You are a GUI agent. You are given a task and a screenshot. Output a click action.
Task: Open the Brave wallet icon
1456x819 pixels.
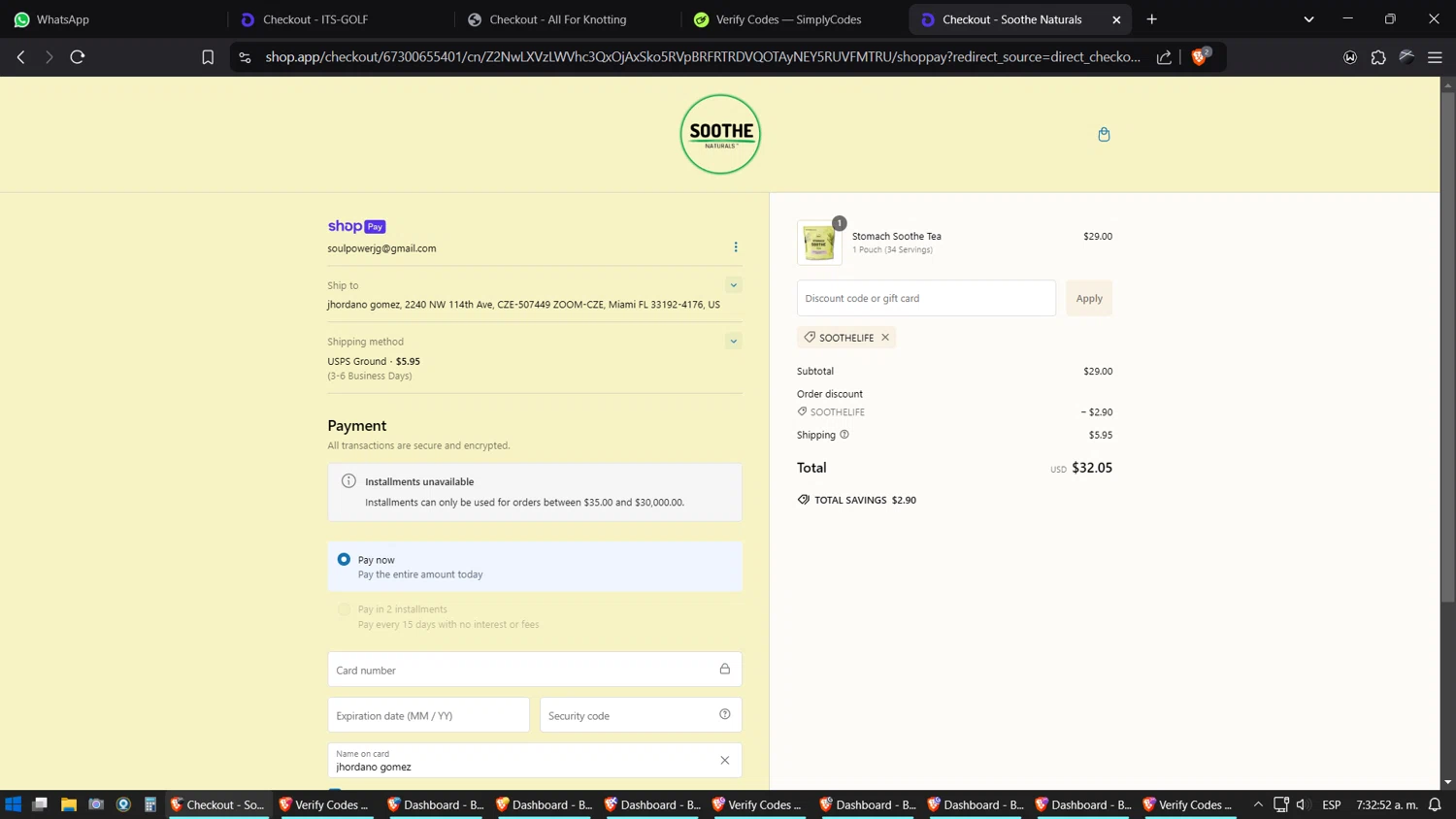pyautogui.click(x=1350, y=57)
